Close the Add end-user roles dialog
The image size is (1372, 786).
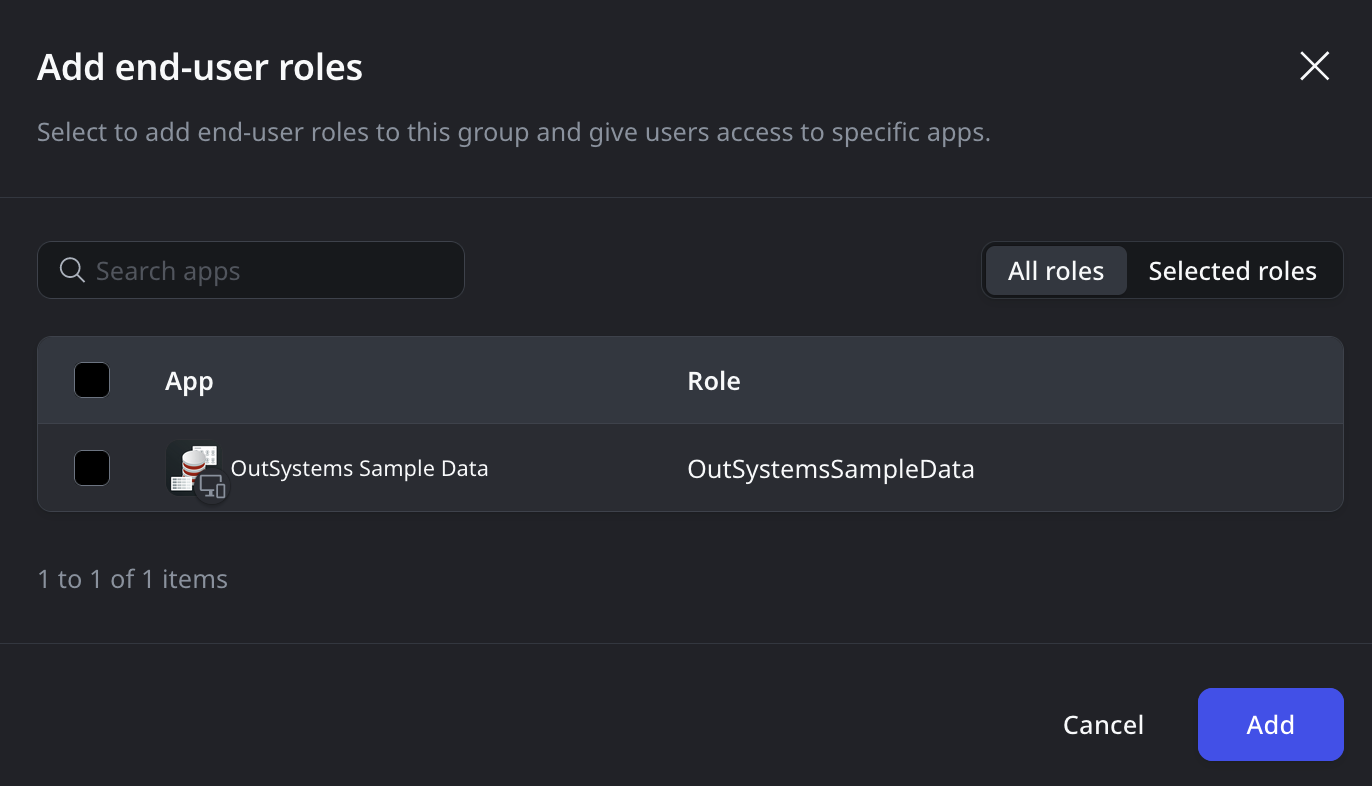coord(1314,66)
